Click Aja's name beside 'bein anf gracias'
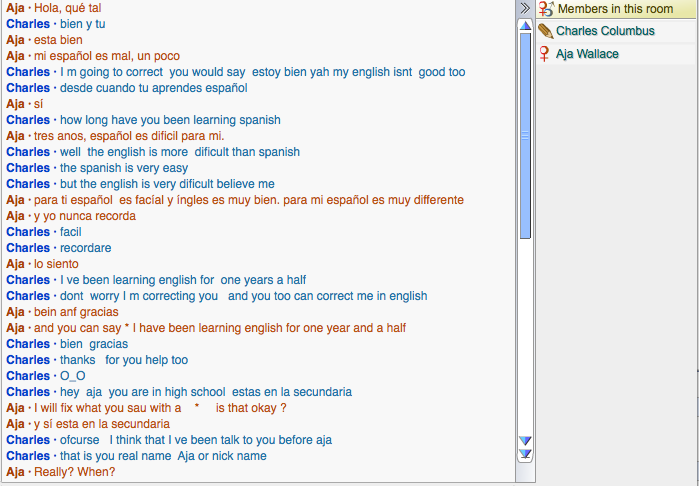Viewport: 699px width, 486px height. point(15,312)
